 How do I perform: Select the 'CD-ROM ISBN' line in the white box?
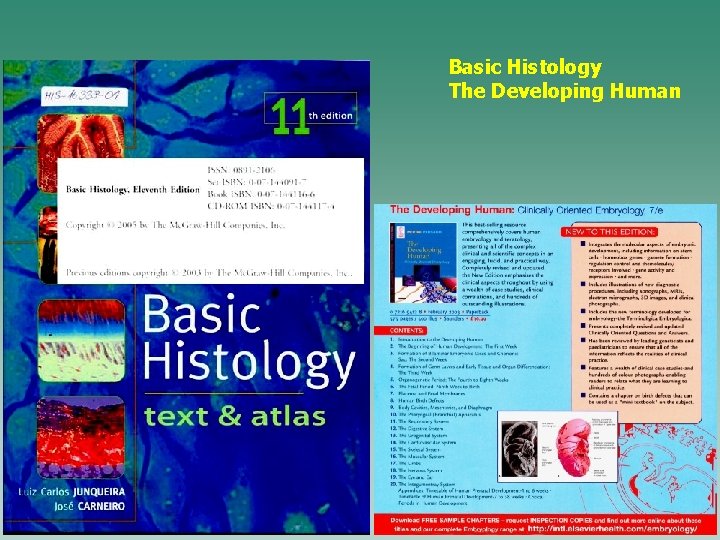click(270, 206)
